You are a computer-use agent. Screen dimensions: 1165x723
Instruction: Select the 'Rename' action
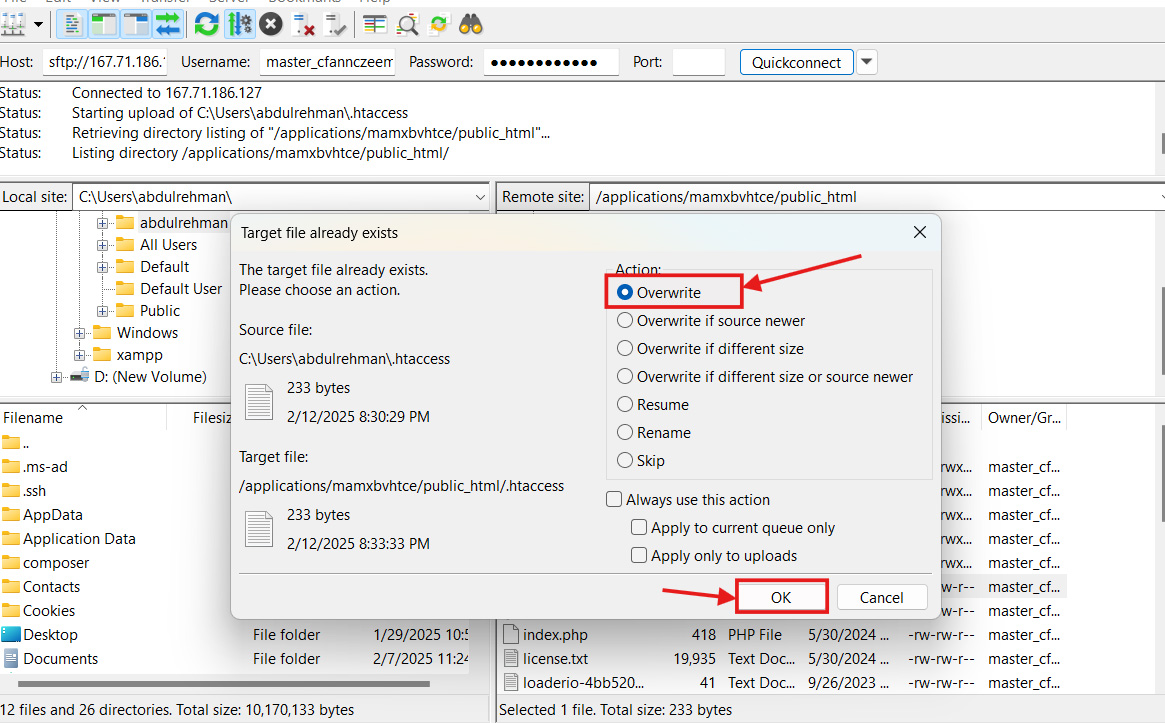point(625,433)
